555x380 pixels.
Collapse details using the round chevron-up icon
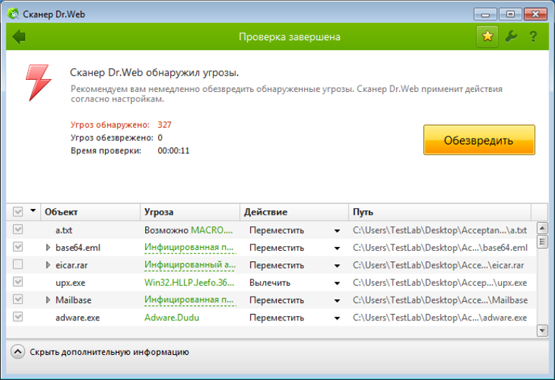(18, 352)
